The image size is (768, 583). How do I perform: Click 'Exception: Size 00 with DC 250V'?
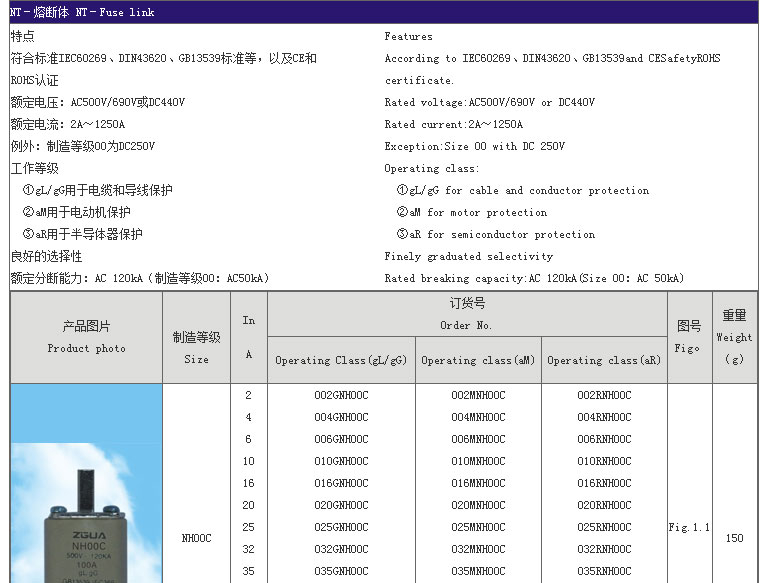(x=475, y=146)
